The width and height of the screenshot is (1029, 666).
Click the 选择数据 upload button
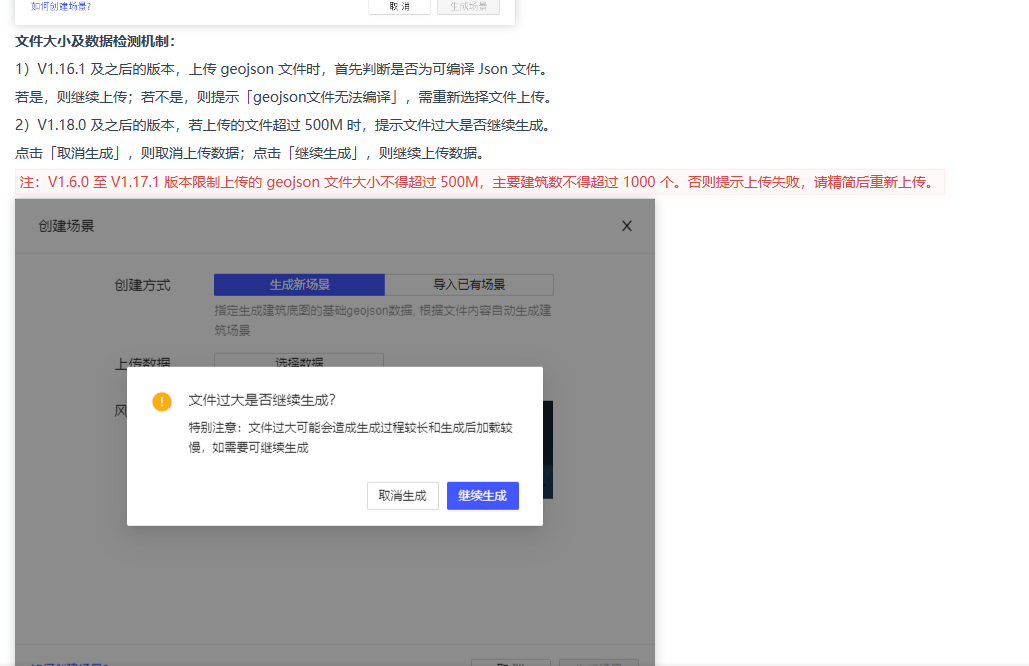299,360
